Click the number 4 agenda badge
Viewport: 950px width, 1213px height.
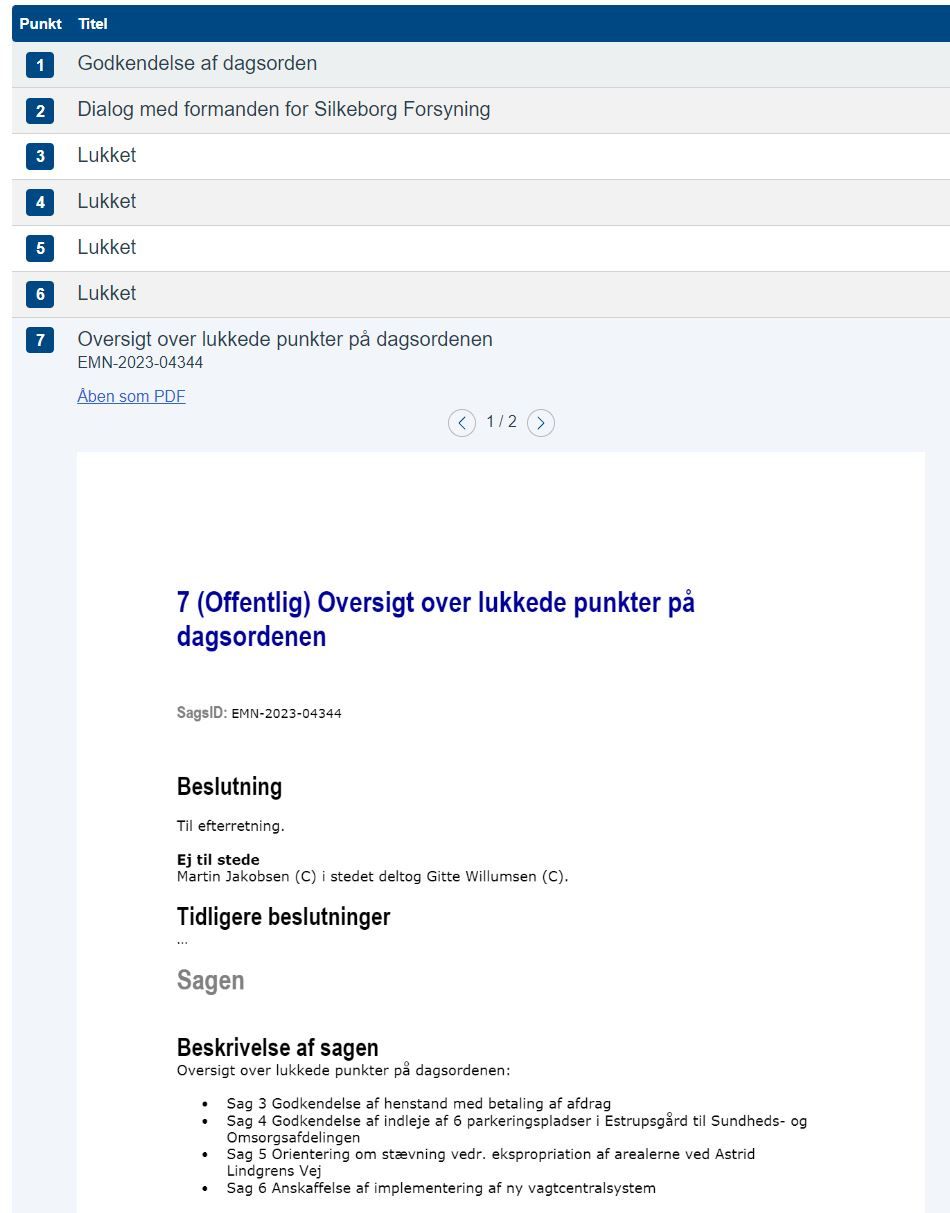tap(40, 203)
